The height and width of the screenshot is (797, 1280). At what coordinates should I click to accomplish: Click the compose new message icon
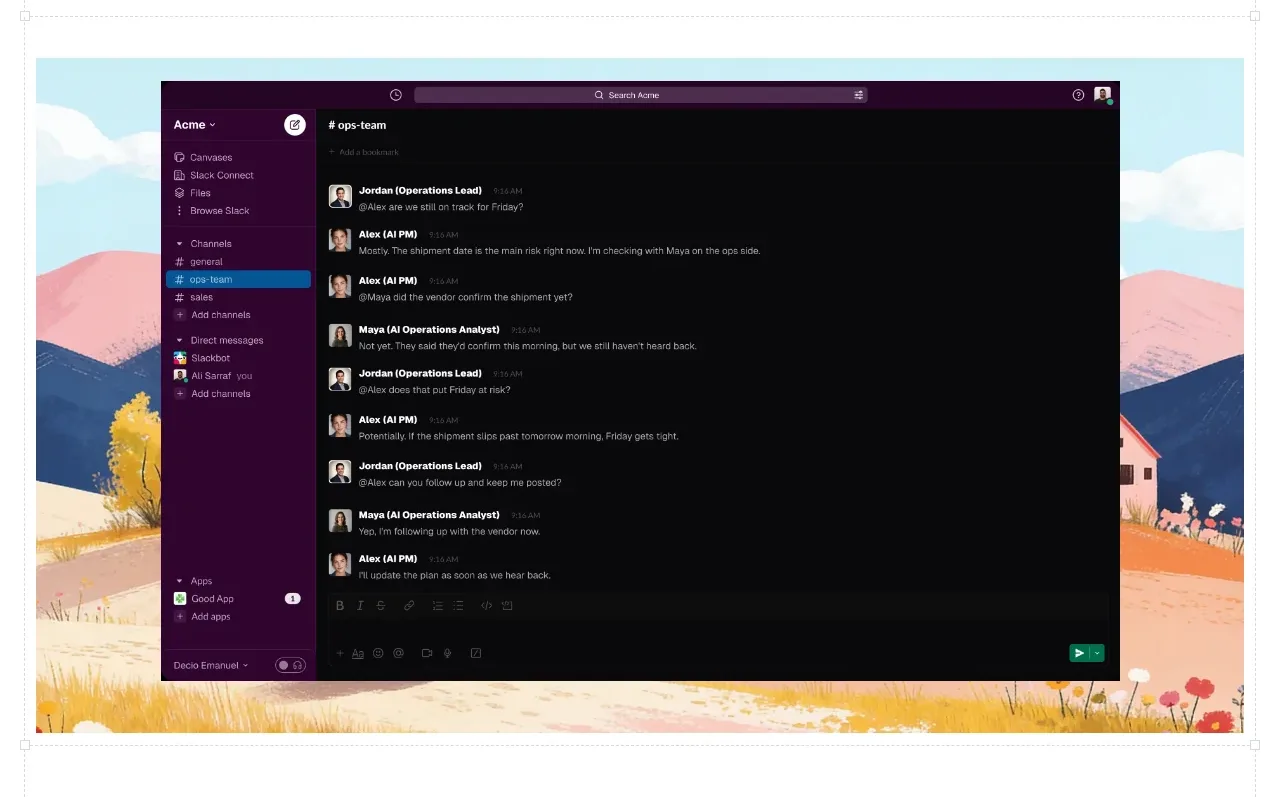[294, 124]
